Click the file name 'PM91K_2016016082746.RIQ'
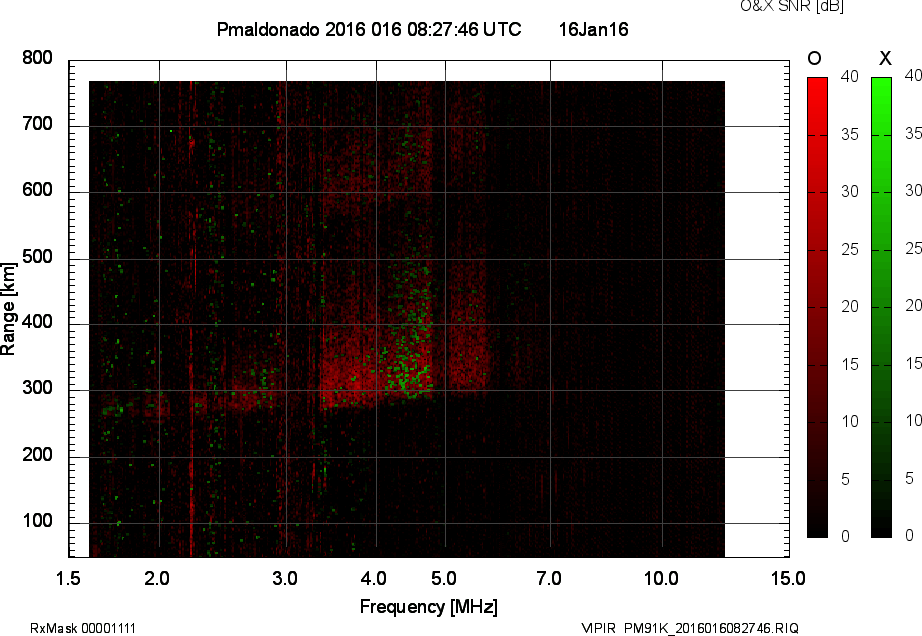The image size is (922, 636). click(x=711, y=628)
